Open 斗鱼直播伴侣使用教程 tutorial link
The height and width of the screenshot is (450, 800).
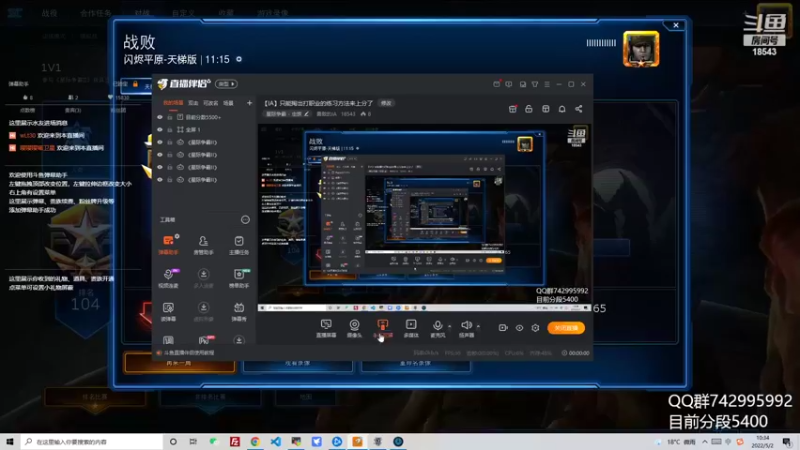[189, 353]
